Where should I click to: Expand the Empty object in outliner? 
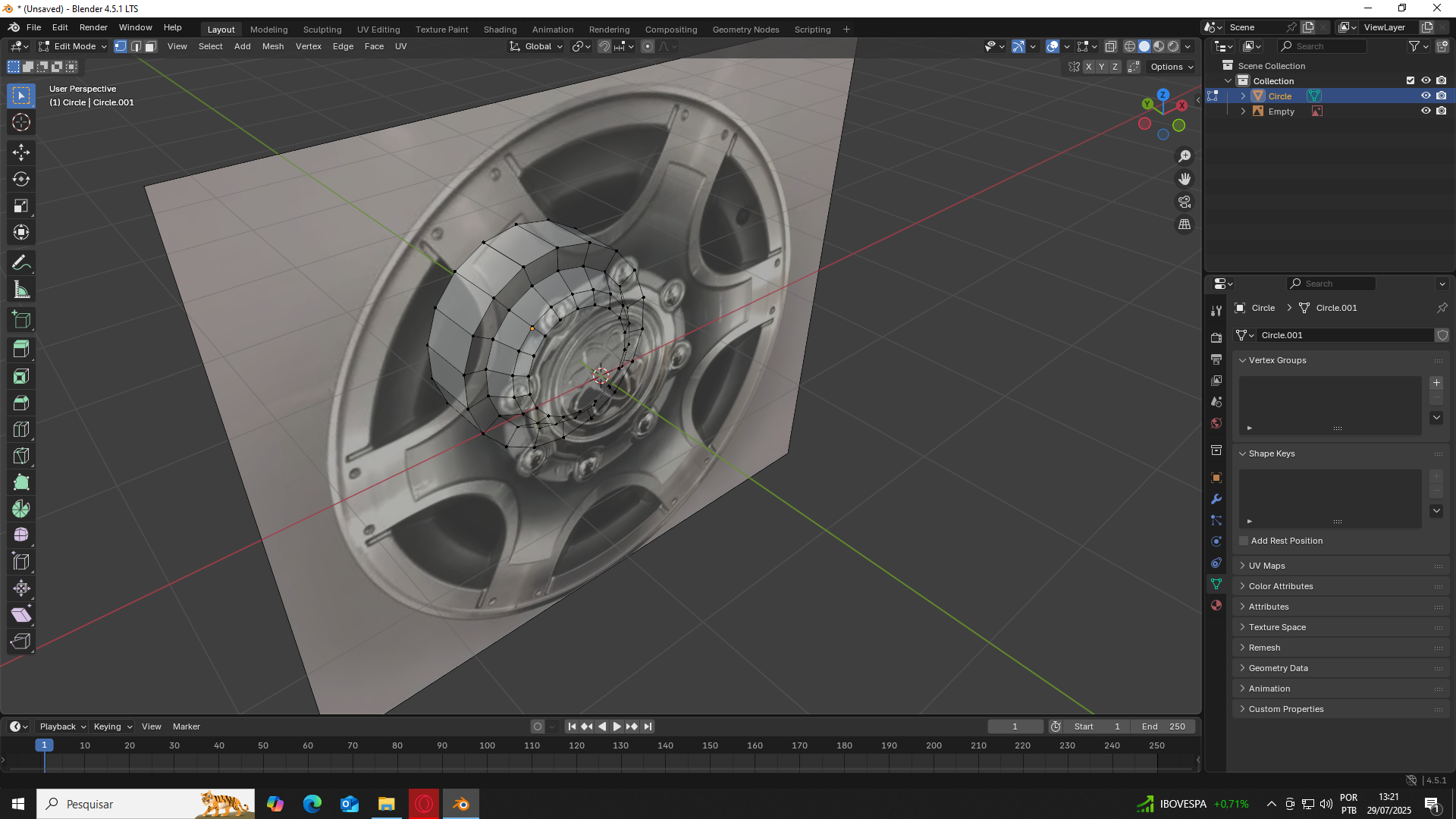pyautogui.click(x=1243, y=111)
